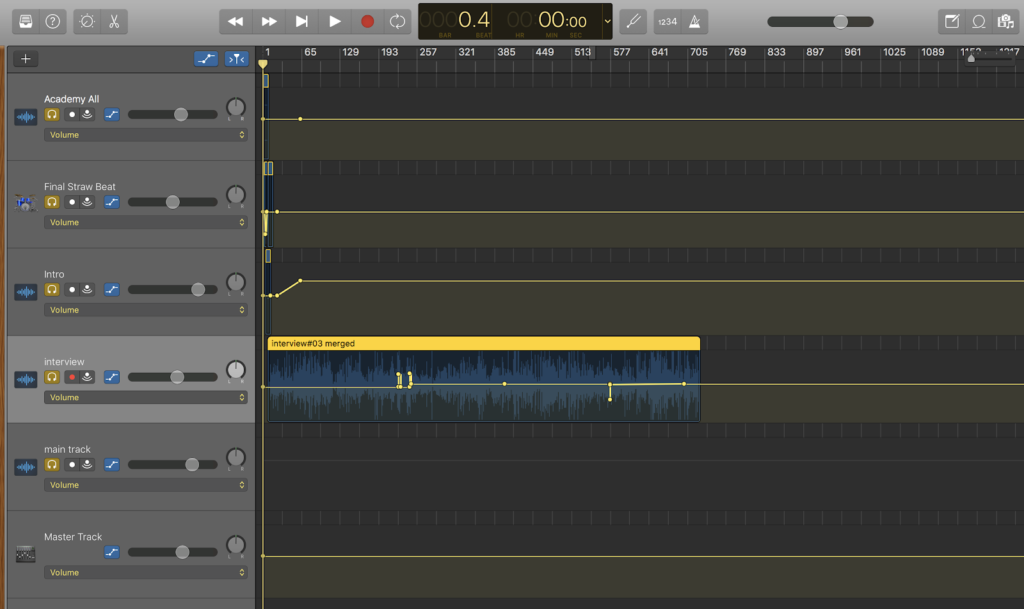Open the LCD display mode dropdown

(x=607, y=20)
